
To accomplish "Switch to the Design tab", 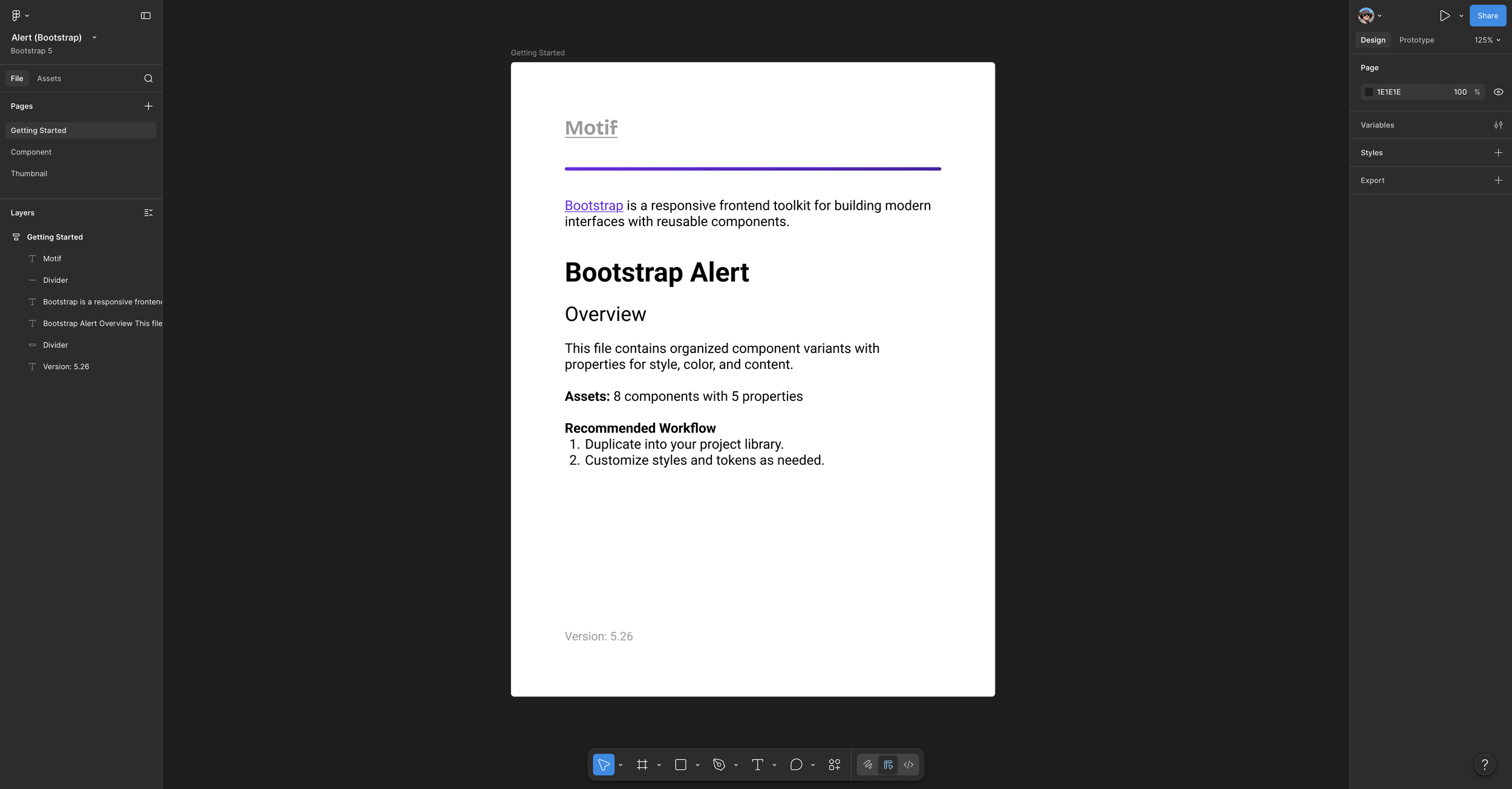I will (x=1373, y=40).
